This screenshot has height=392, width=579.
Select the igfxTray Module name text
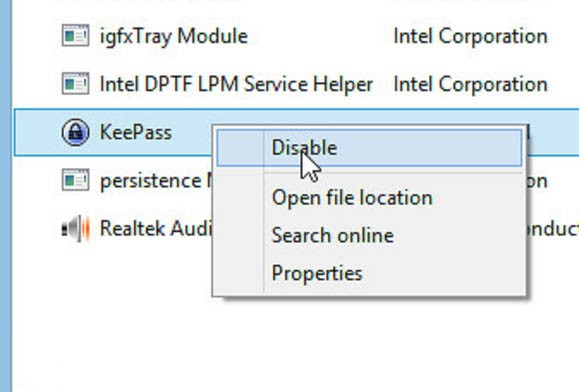coord(174,37)
